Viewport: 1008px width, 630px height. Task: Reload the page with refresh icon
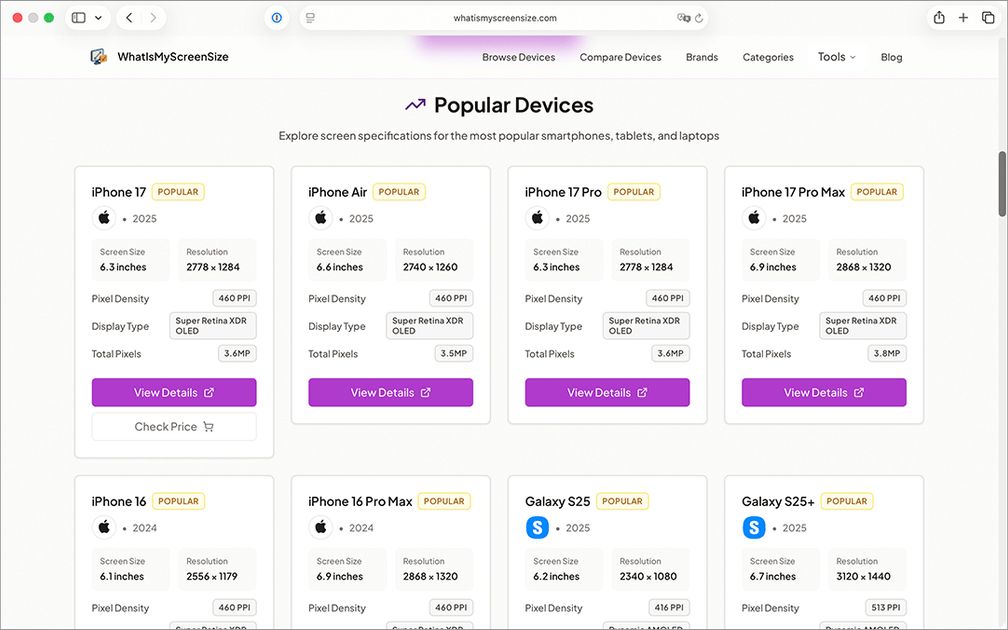click(x=699, y=18)
